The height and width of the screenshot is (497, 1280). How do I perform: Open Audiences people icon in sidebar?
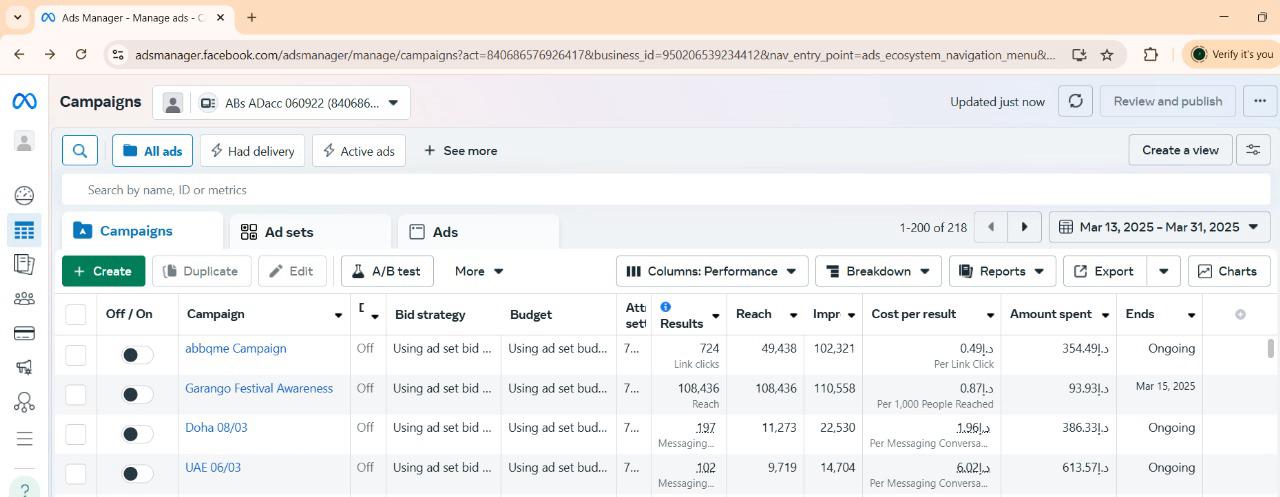[24, 298]
